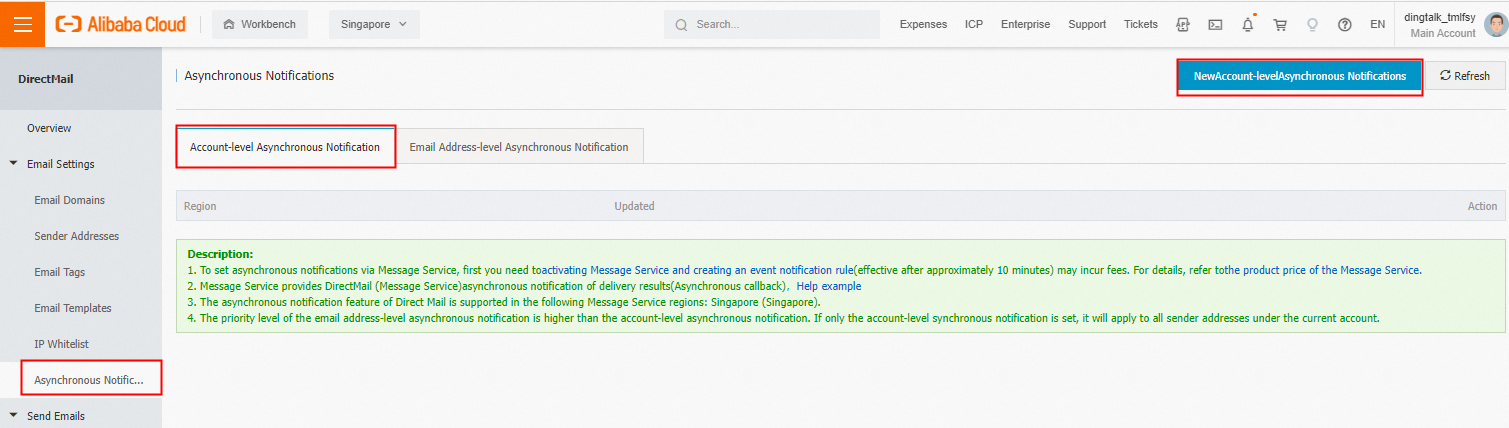Collapse the Email Settings section
Image resolution: width=1509 pixels, height=428 pixels.
pyautogui.click(x=60, y=164)
